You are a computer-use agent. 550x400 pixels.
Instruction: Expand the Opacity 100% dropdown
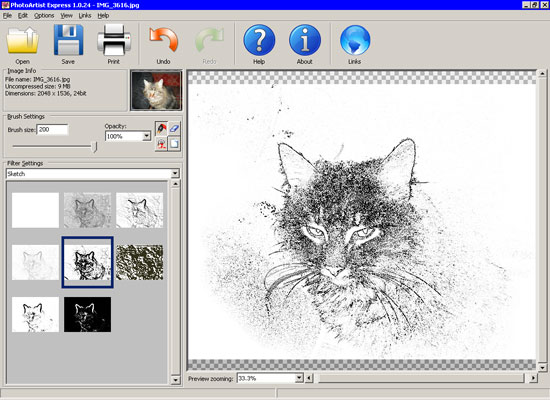146,136
